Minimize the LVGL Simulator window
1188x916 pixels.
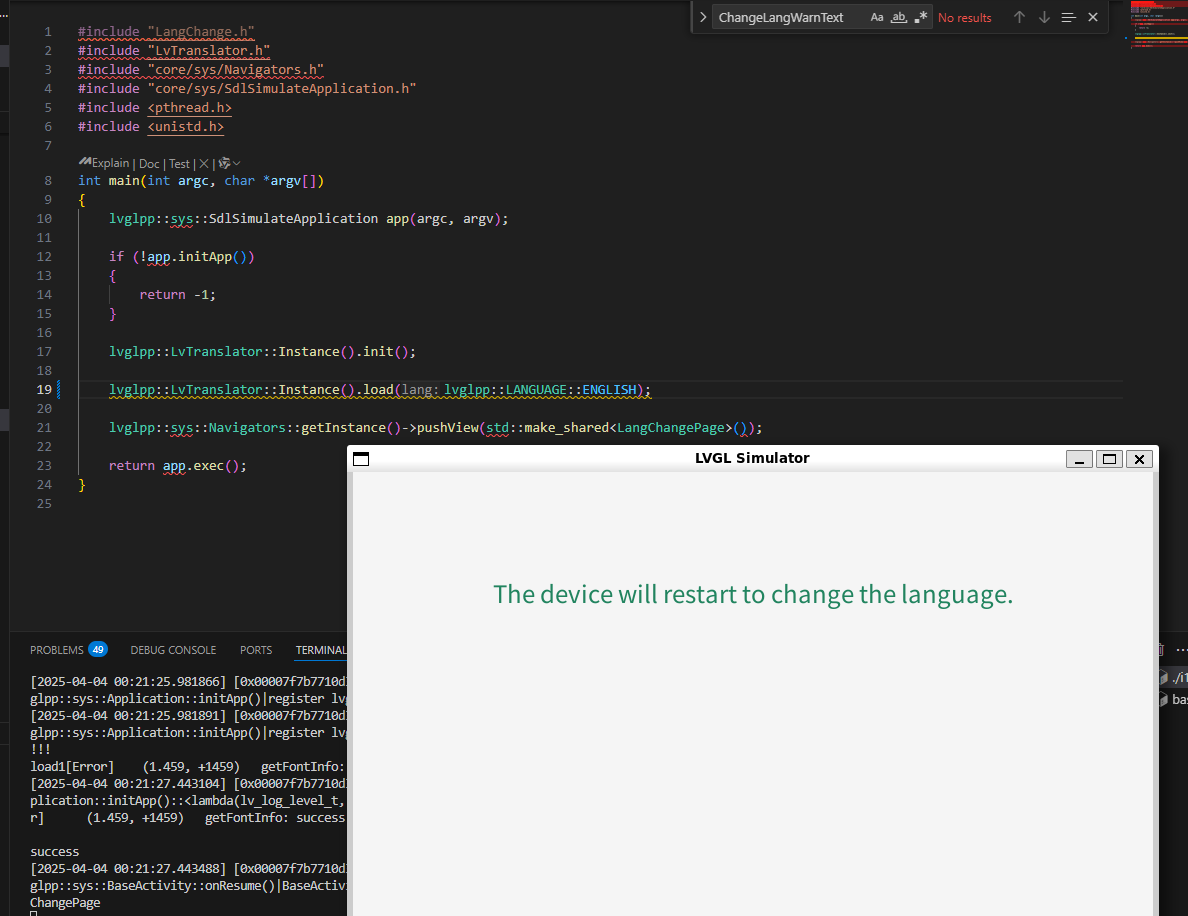pos(1079,459)
